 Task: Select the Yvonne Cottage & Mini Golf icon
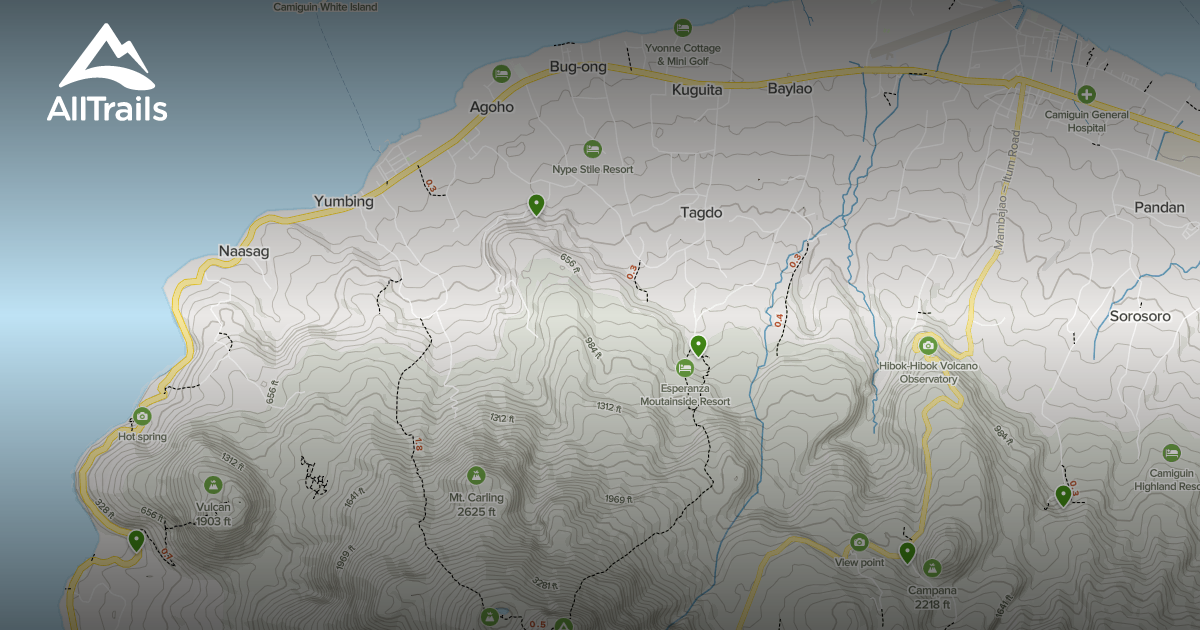point(684,27)
